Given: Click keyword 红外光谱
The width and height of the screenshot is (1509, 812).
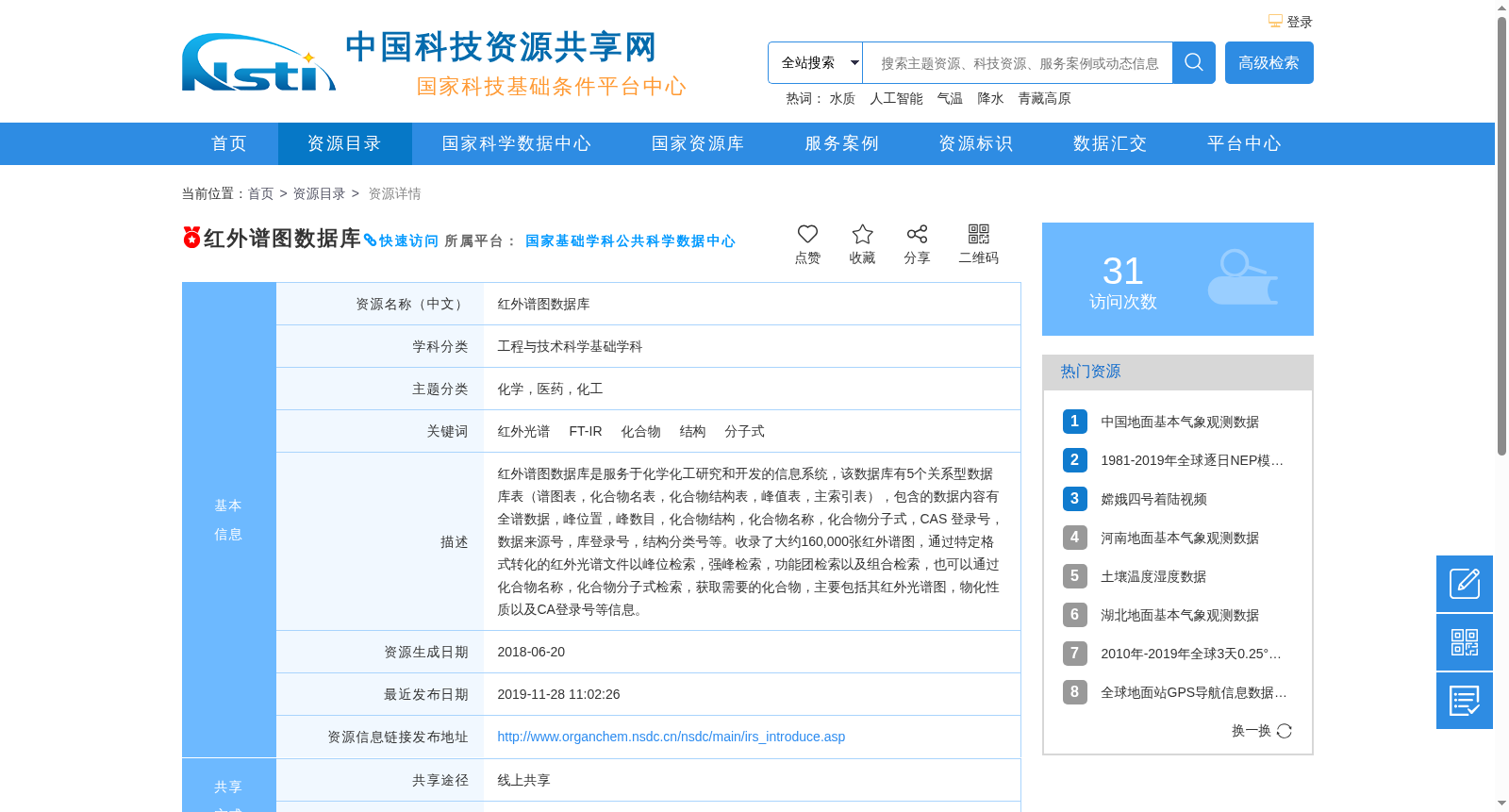Looking at the screenshot, I should (x=523, y=431).
